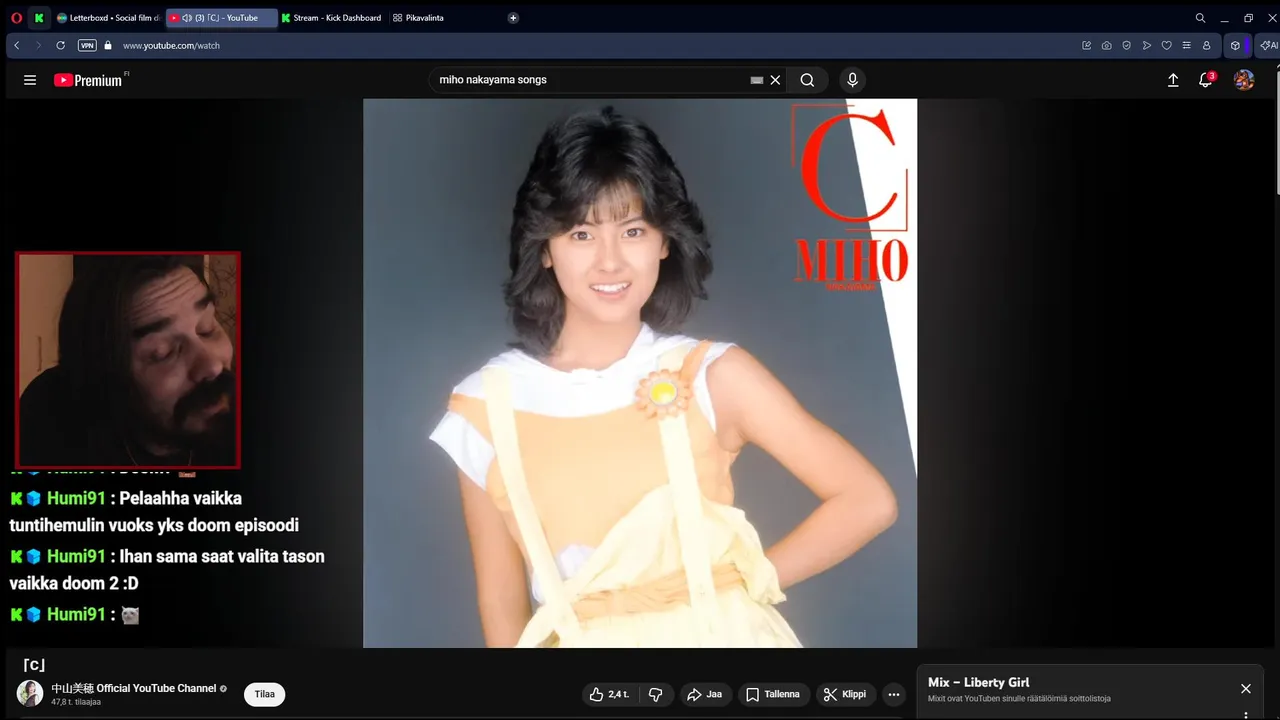1280x720 pixels.
Task: Open more actions three-dot menu
Action: pyautogui.click(x=894, y=694)
